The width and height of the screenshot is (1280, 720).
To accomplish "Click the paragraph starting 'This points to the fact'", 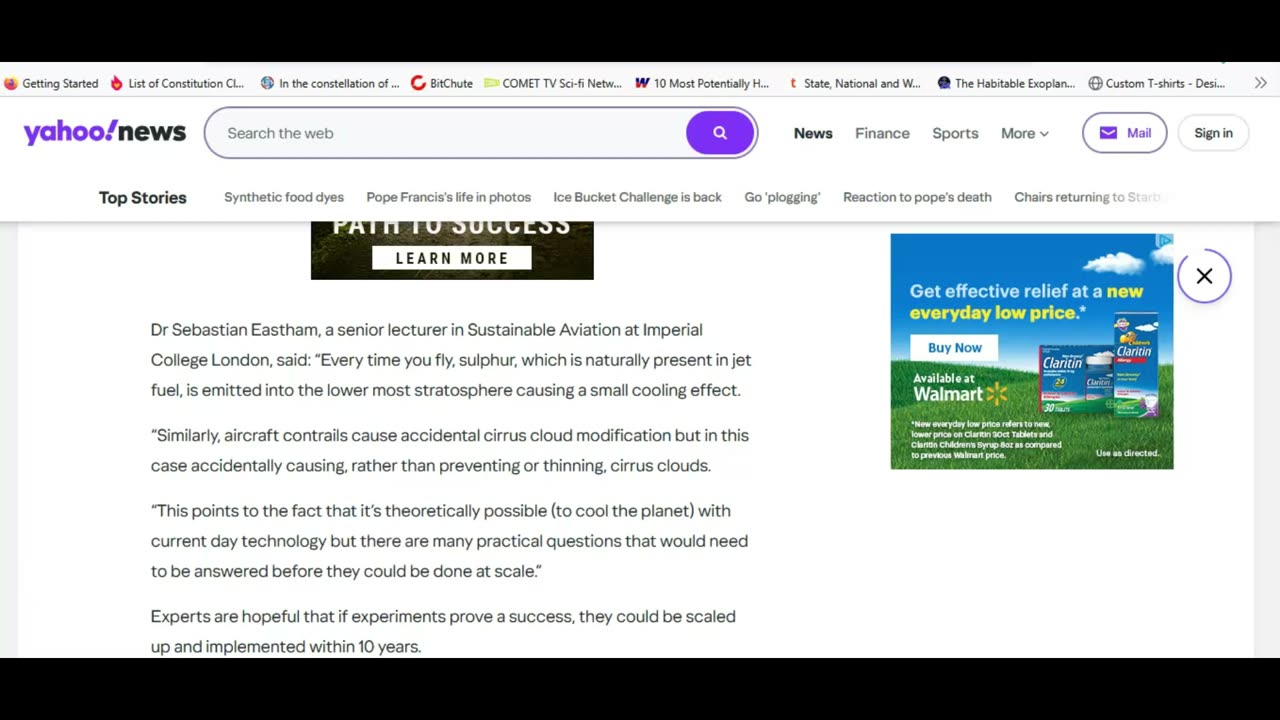I will pos(450,540).
